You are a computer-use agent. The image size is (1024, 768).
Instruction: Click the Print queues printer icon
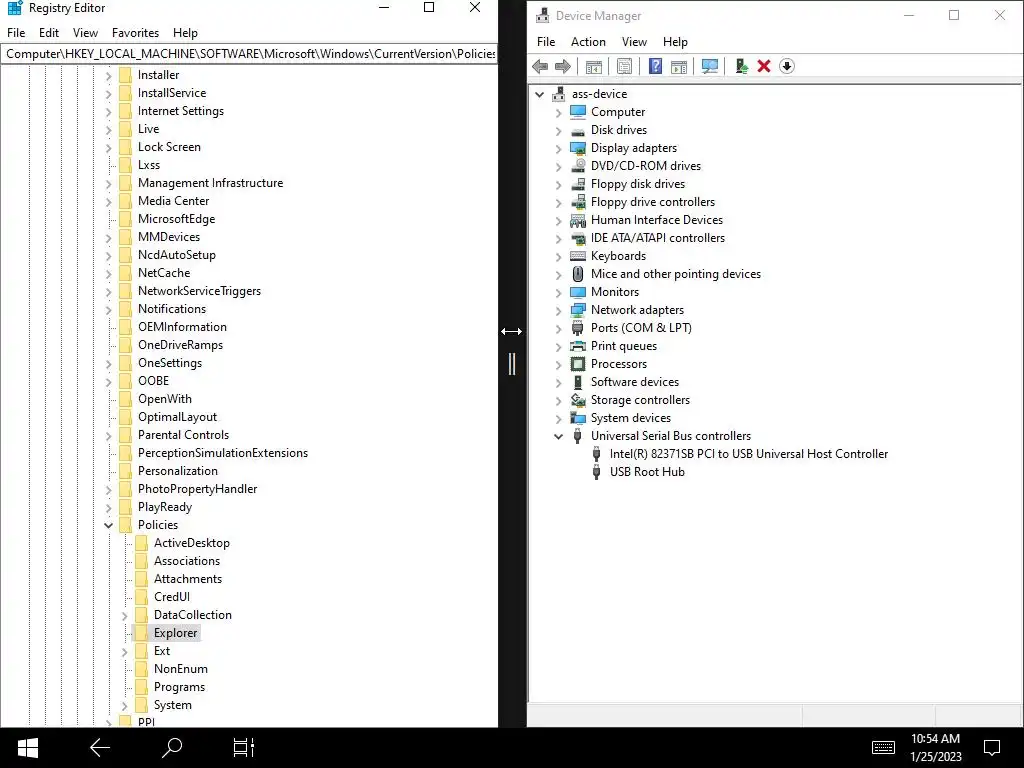click(x=578, y=346)
